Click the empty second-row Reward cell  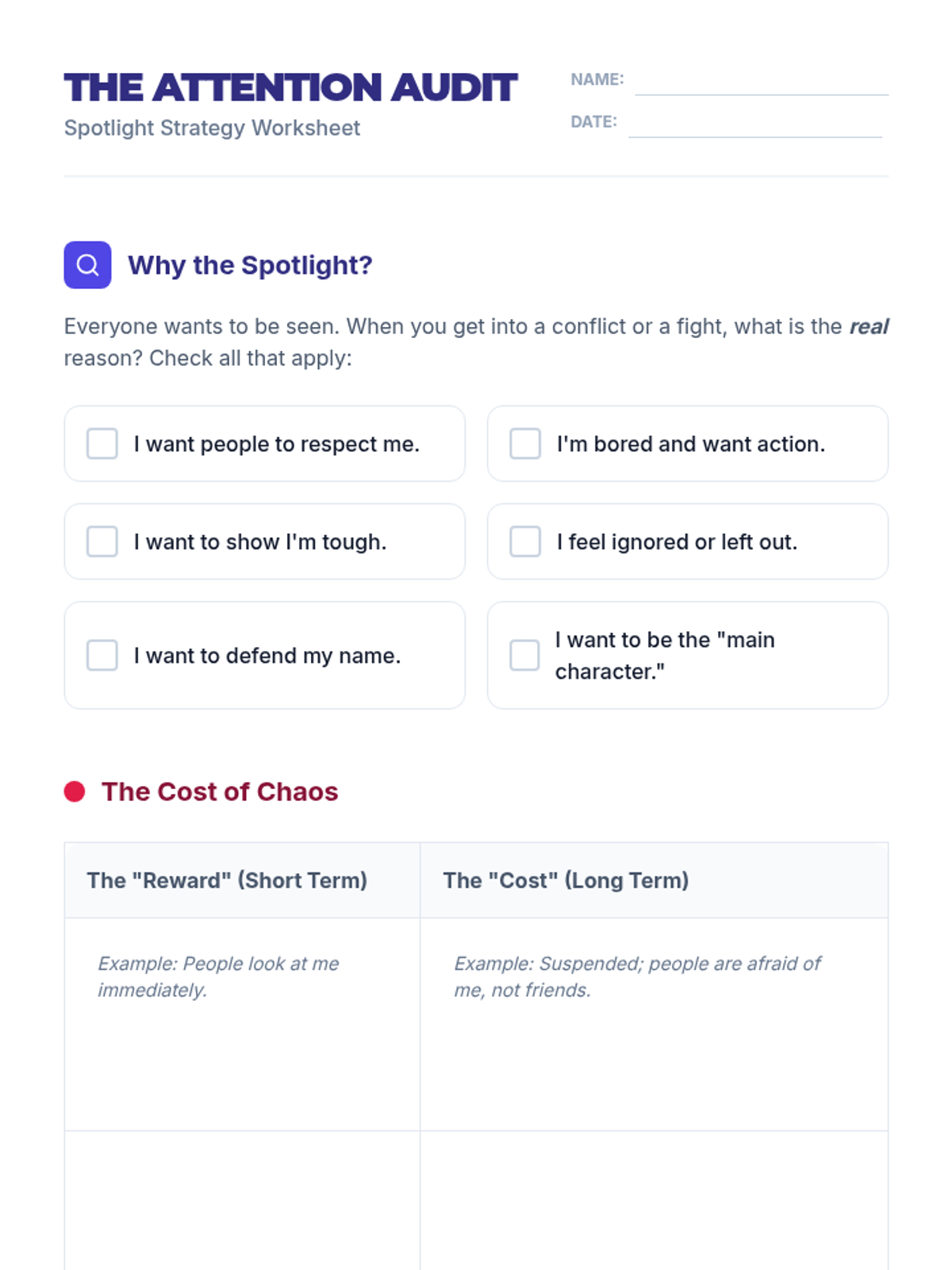(242, 1199)
